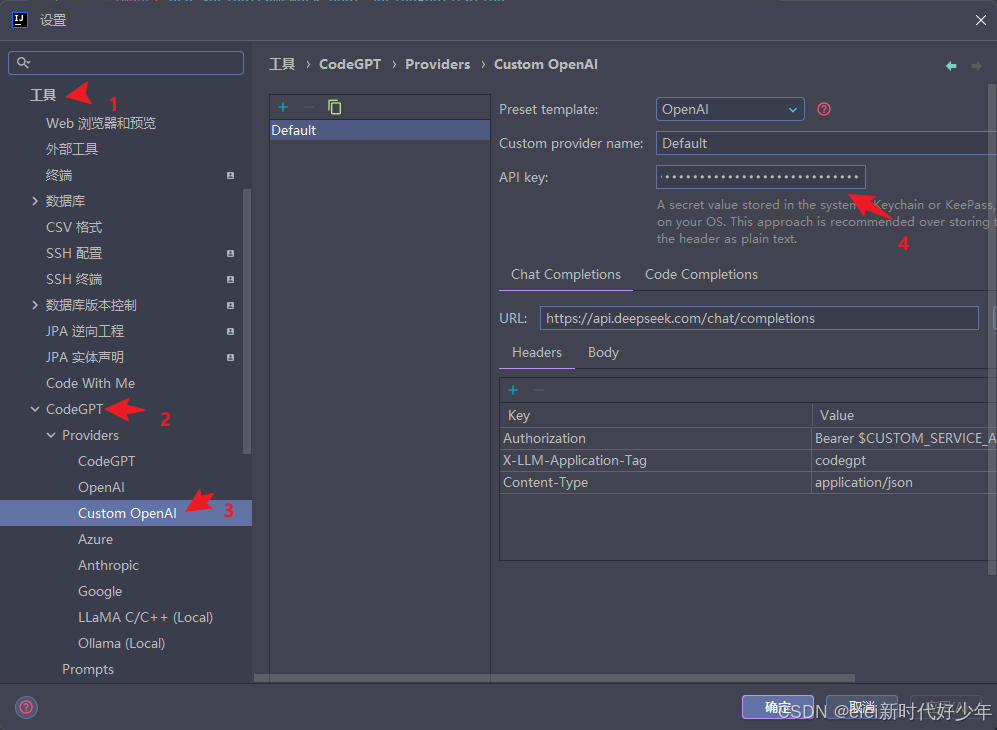Collapse the Providers tree node
The width and height of the screenshot is (997, 730).
(51, 436)
